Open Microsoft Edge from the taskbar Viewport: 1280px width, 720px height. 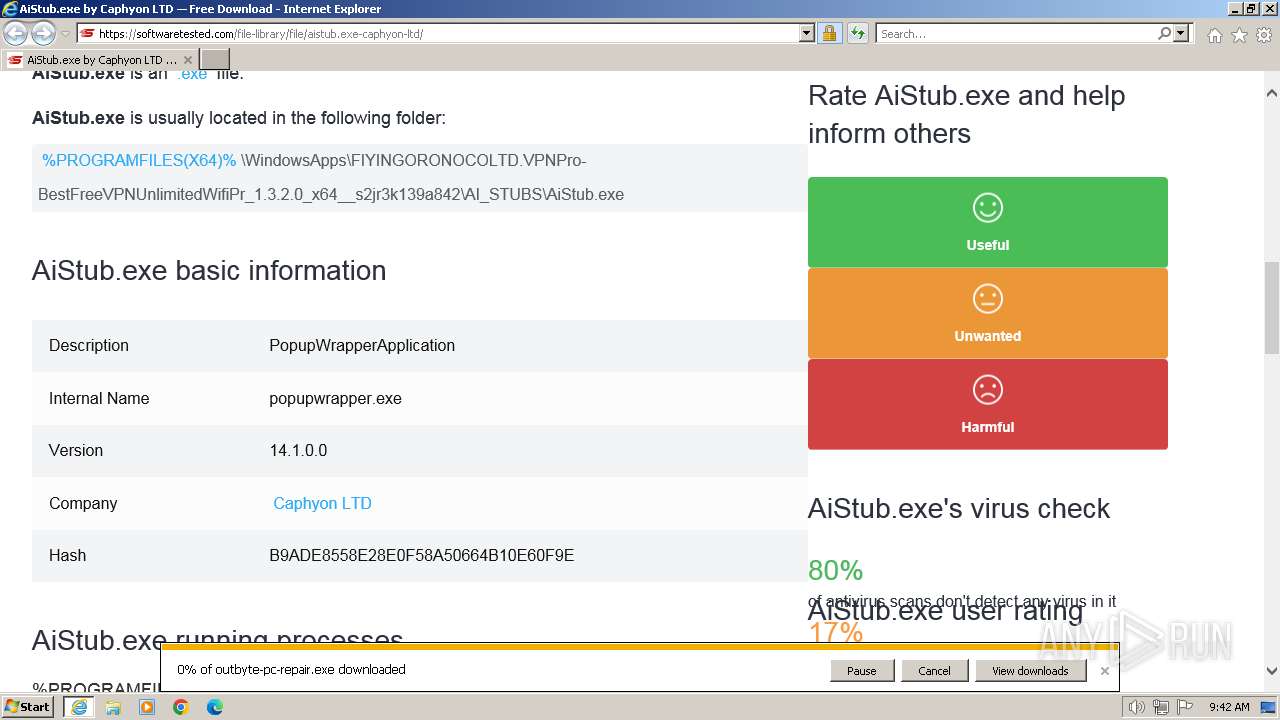click(x=215, y=707)
